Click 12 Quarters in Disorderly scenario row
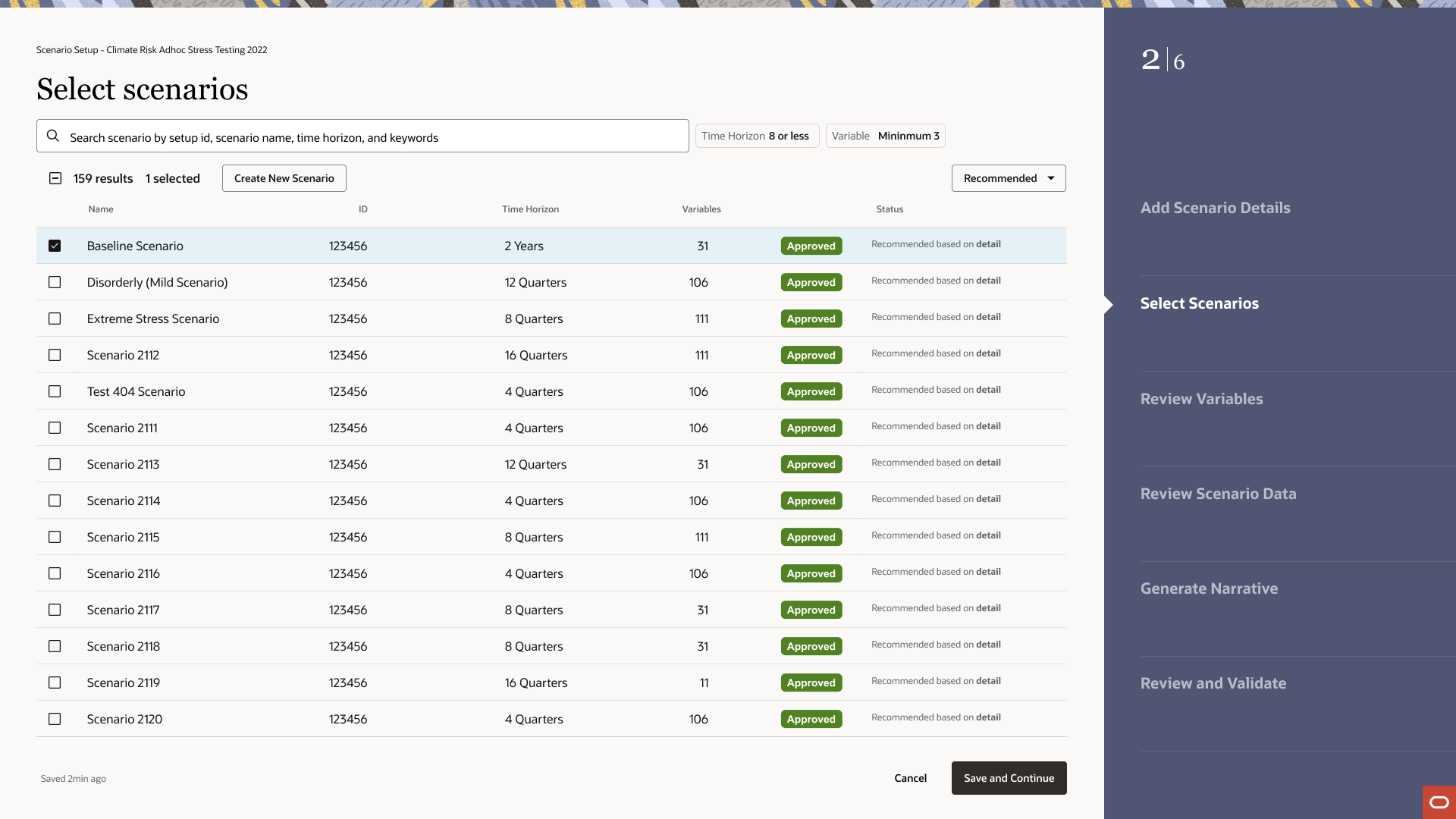The height and width of the screenshot is (819, 1456). [x=535, y=282]
